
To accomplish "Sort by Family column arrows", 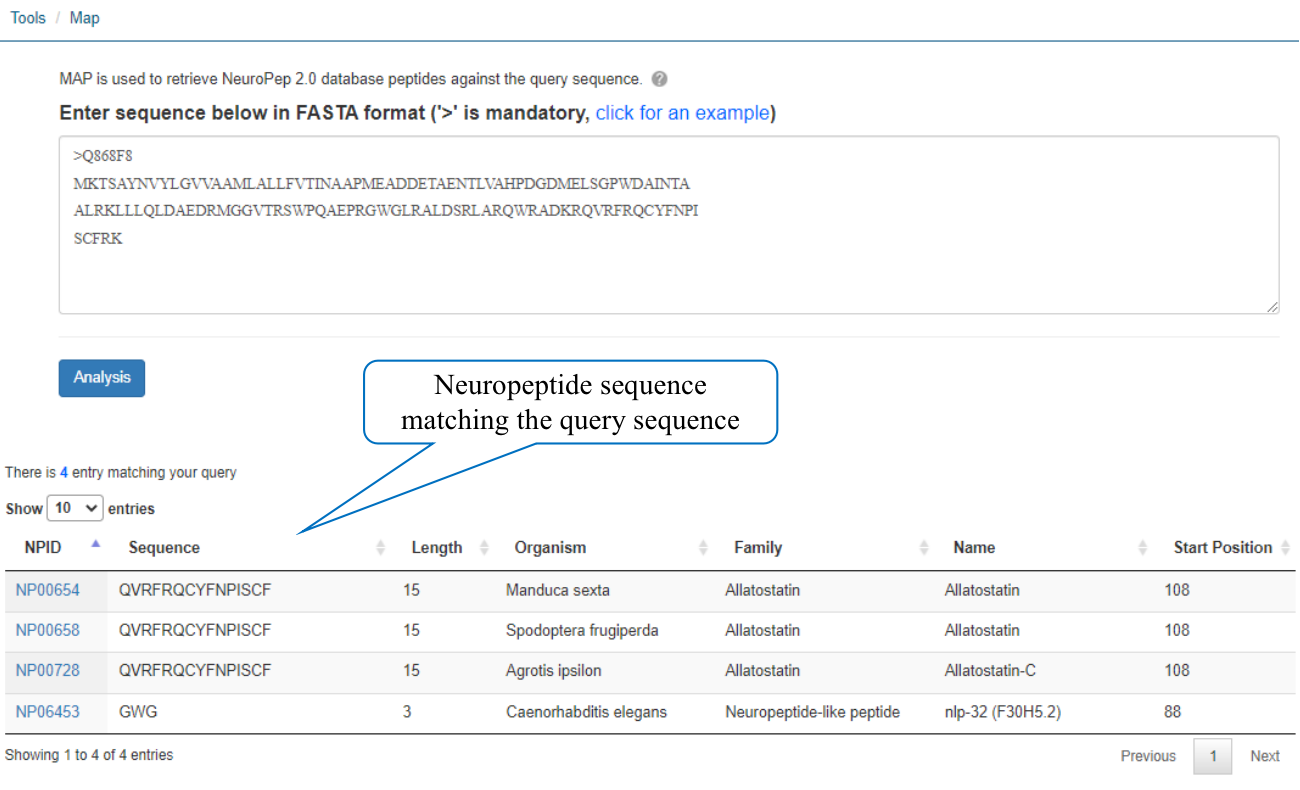I will click(x=923, y=548).
